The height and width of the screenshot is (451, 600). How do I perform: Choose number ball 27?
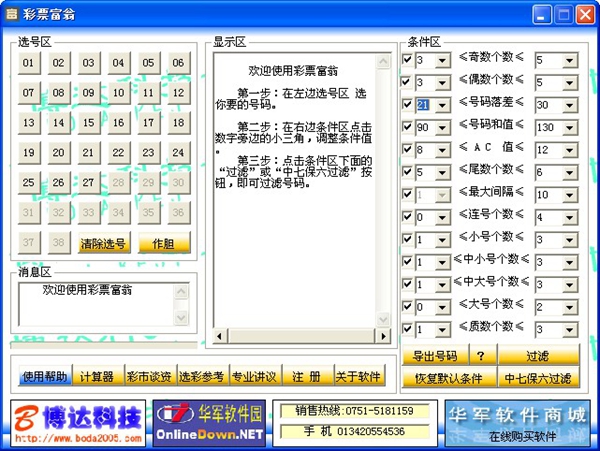coord(88,183)
